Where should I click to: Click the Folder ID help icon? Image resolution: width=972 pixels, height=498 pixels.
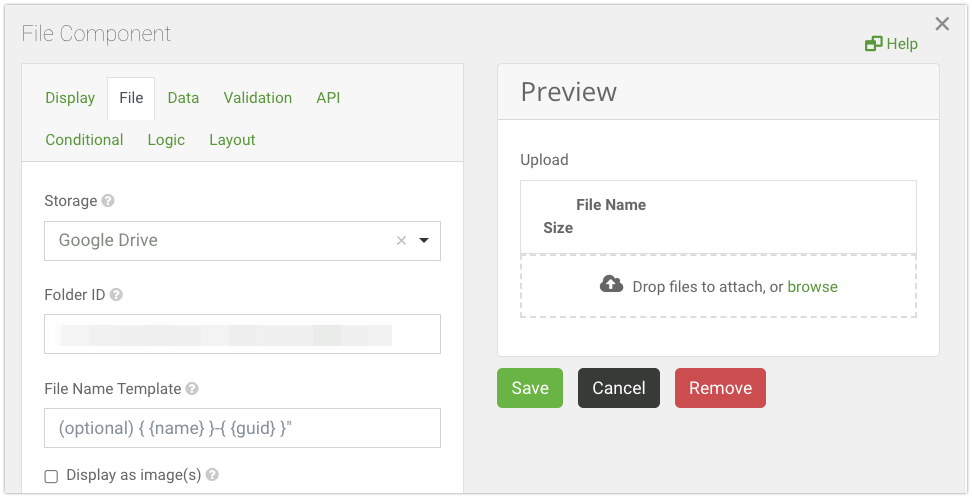pos(116,295)
